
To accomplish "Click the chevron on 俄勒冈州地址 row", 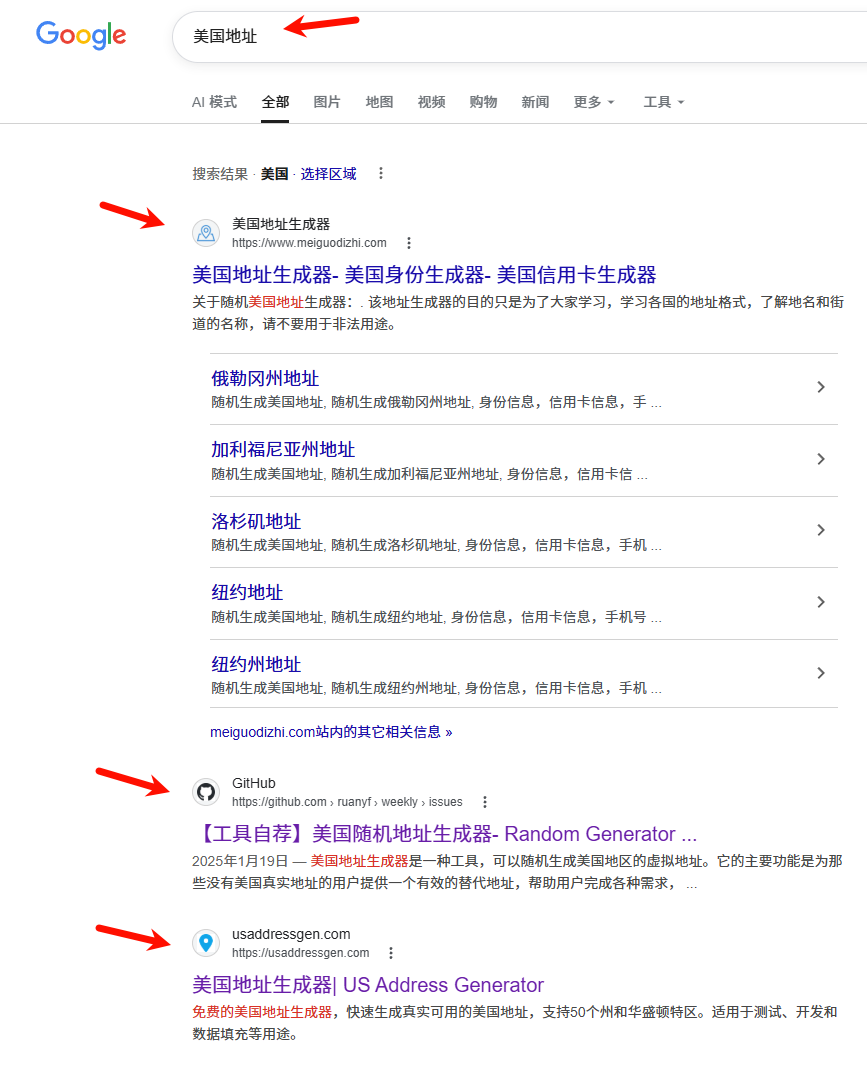I will 821,387.
